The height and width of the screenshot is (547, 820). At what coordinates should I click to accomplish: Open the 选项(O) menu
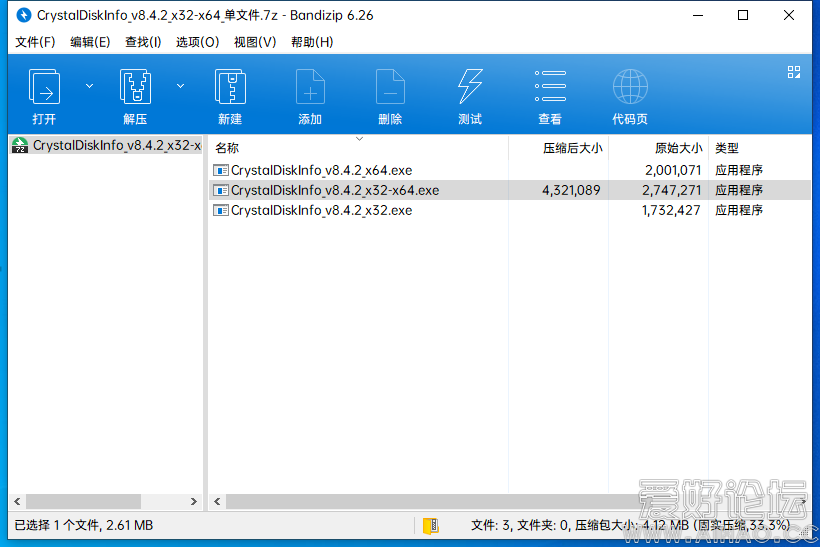point(197,42)
